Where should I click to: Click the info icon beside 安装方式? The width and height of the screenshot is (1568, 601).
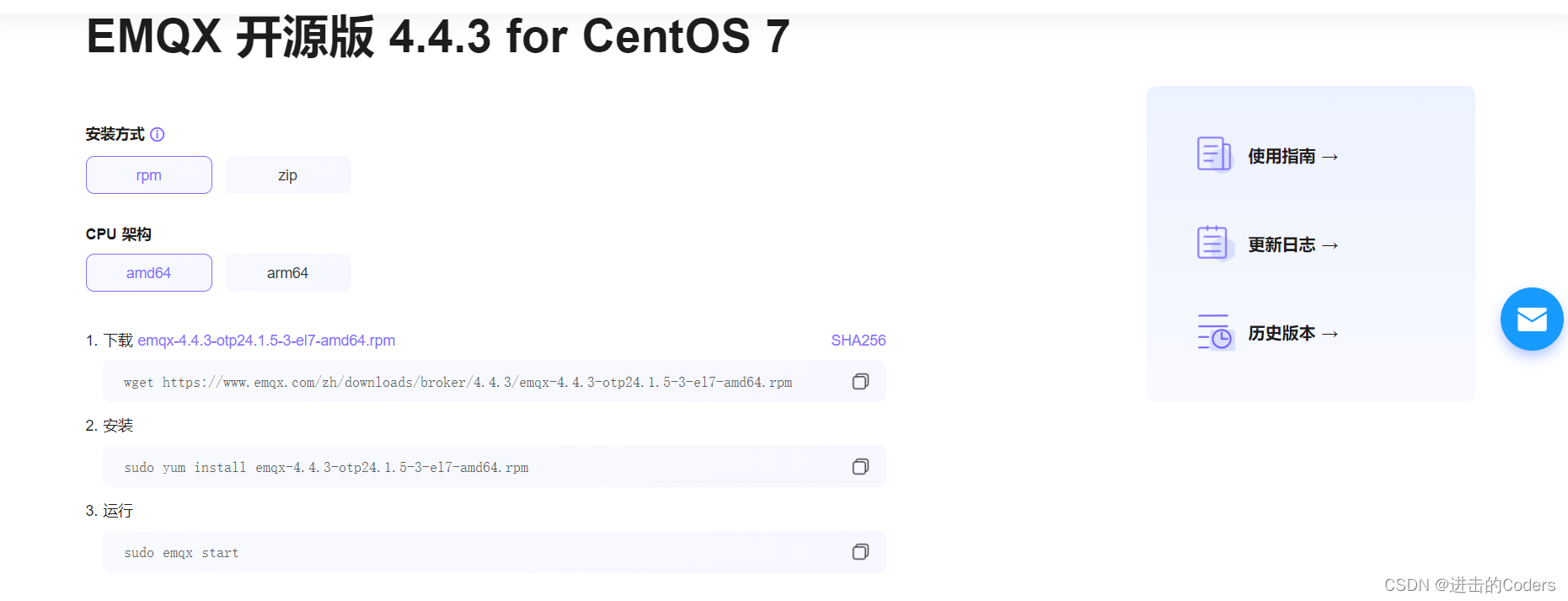tap(158, 135)
